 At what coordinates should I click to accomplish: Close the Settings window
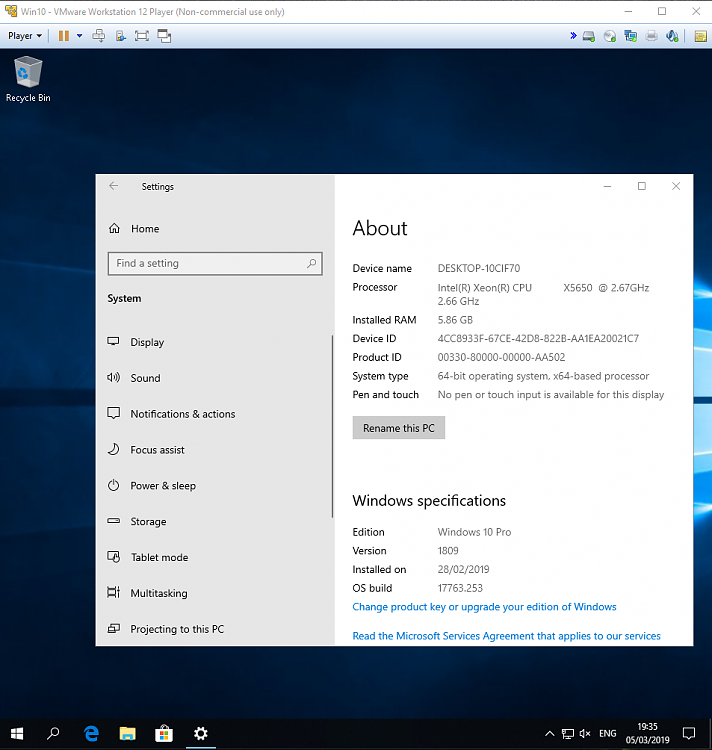click(676, 186)
